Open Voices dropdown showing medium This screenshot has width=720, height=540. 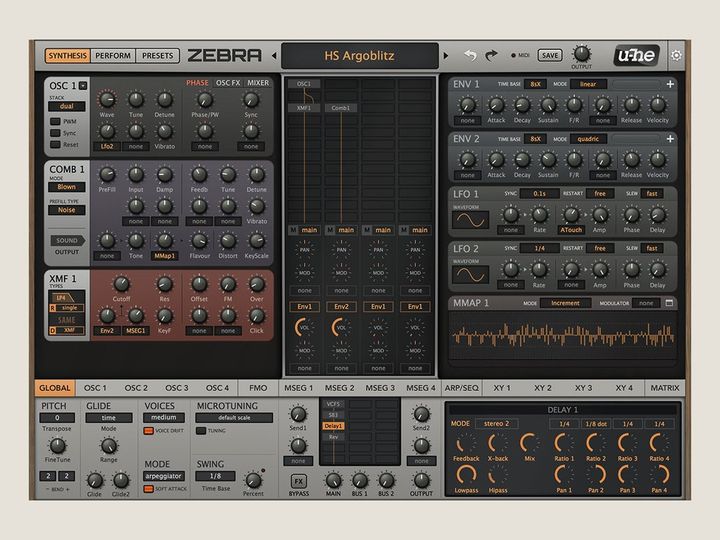(x=164, y=418)
